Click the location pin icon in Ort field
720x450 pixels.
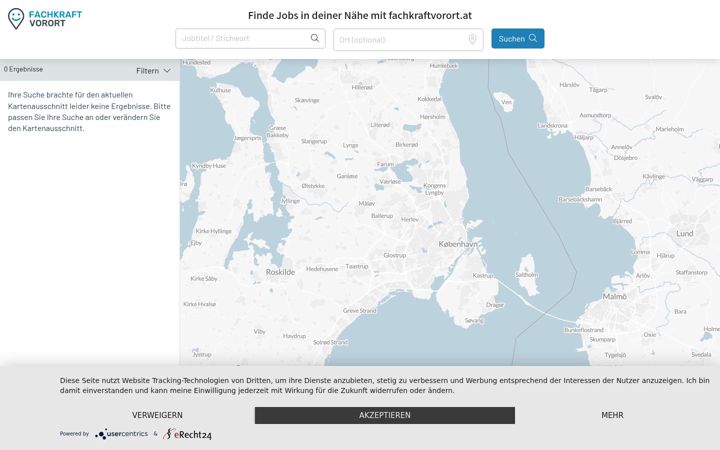tap(472, 39)
